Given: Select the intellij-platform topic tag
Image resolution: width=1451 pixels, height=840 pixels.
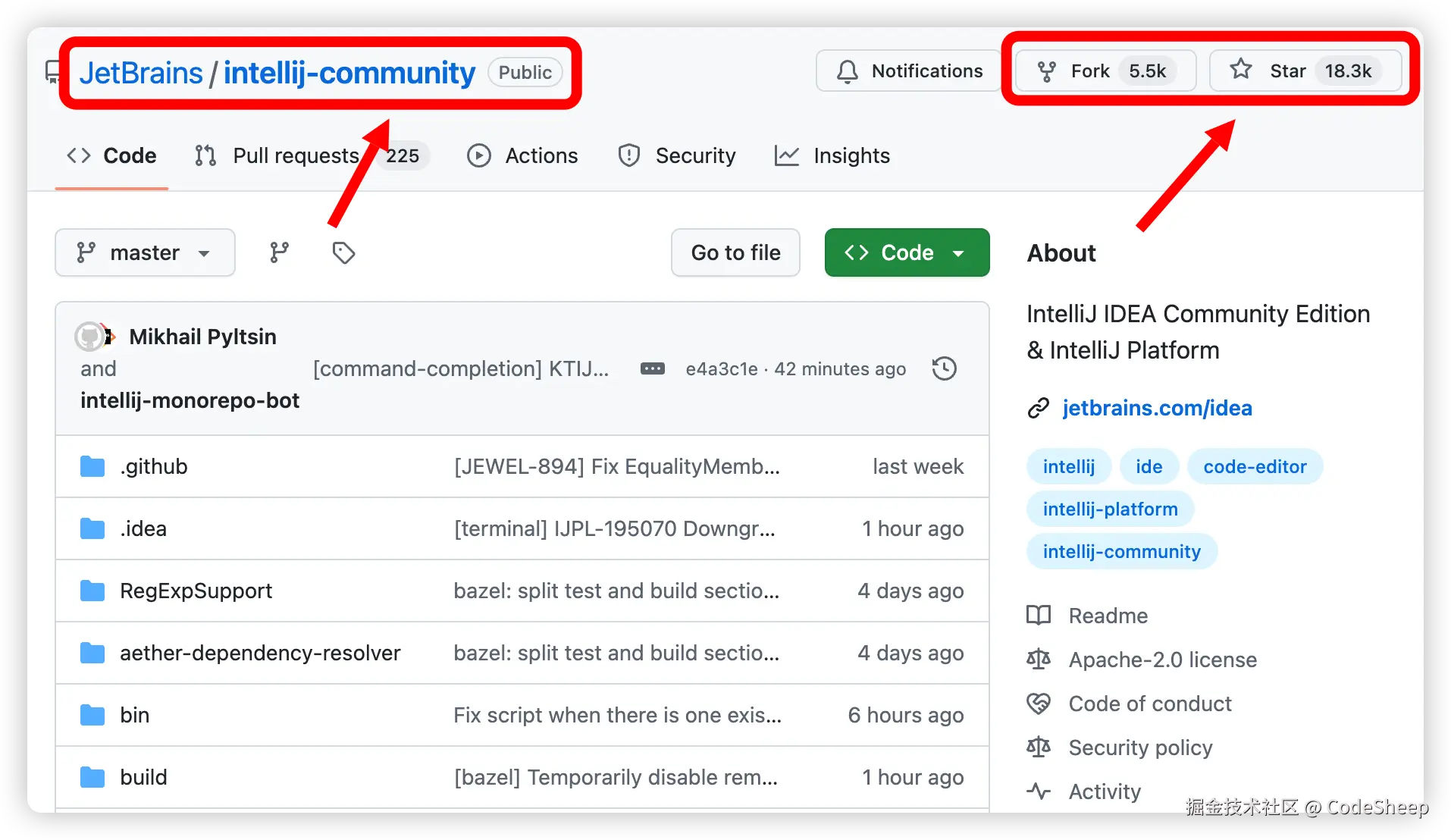Looking at the screenshot, I should tap(1110, 509).
